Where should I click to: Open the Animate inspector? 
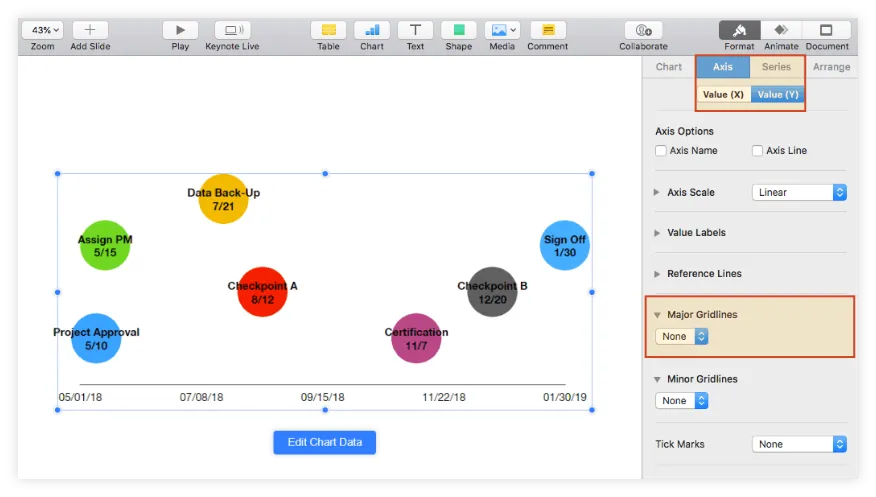(x=781, y=30)
